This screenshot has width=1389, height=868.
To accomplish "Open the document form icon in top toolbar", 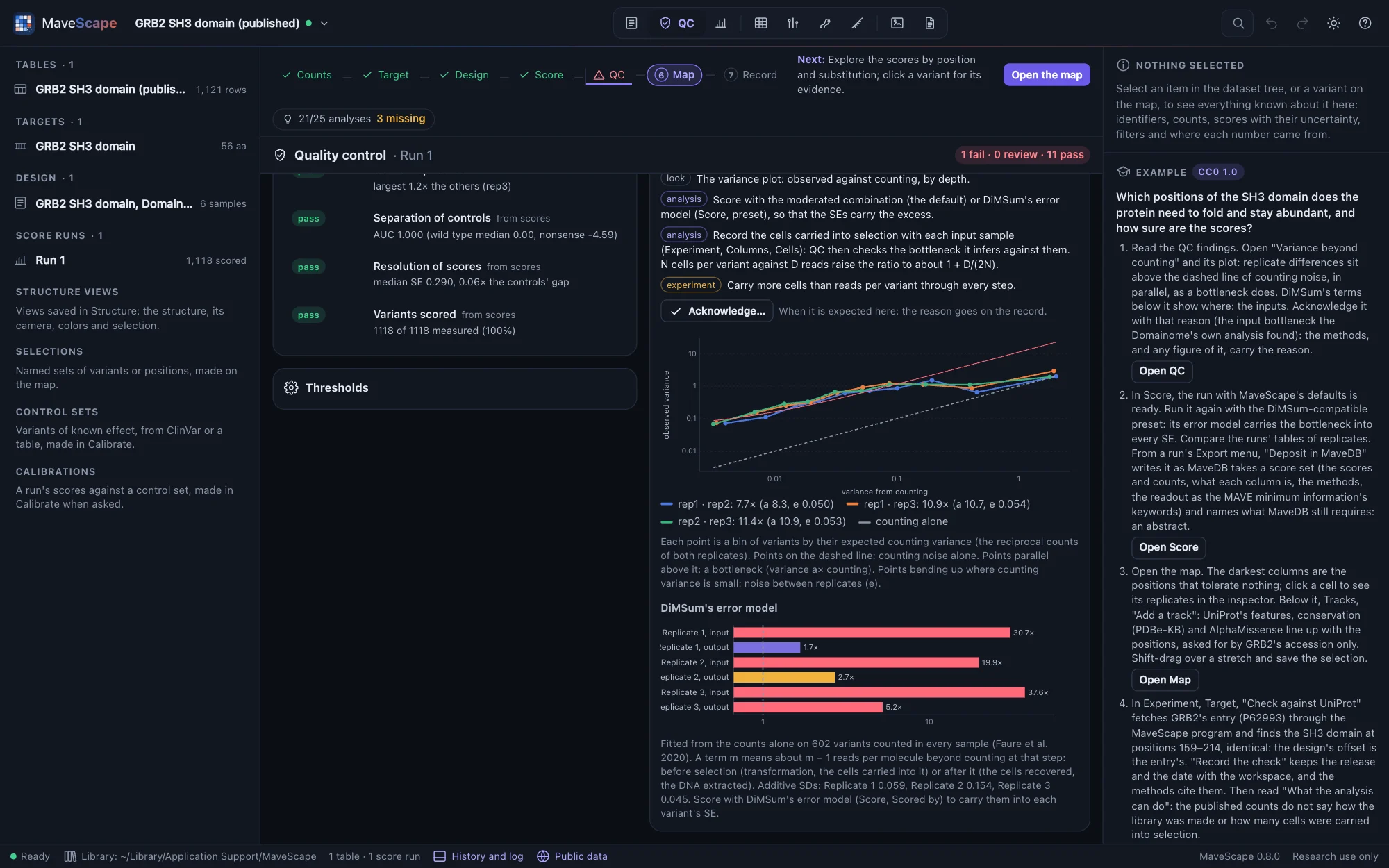I will point(631,23).
